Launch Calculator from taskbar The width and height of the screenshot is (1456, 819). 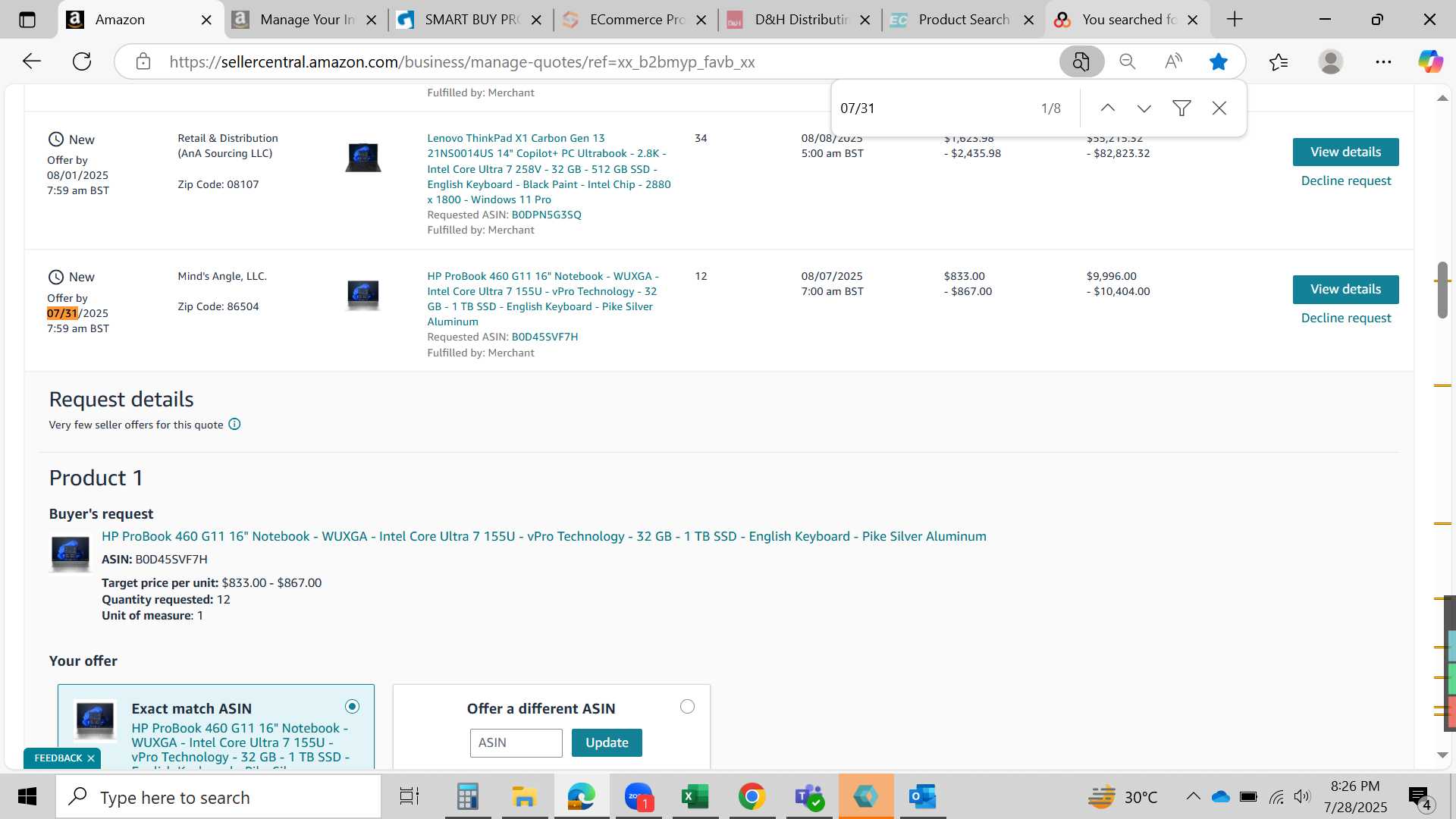point(468,797)
